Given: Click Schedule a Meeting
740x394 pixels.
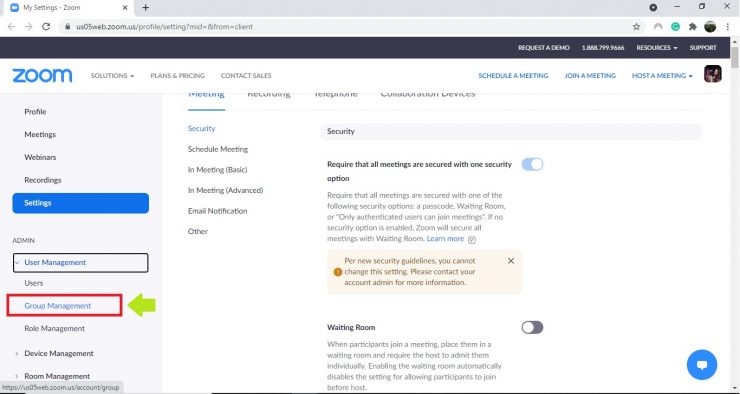Looking at the screenshot, I should coord(513,75).
